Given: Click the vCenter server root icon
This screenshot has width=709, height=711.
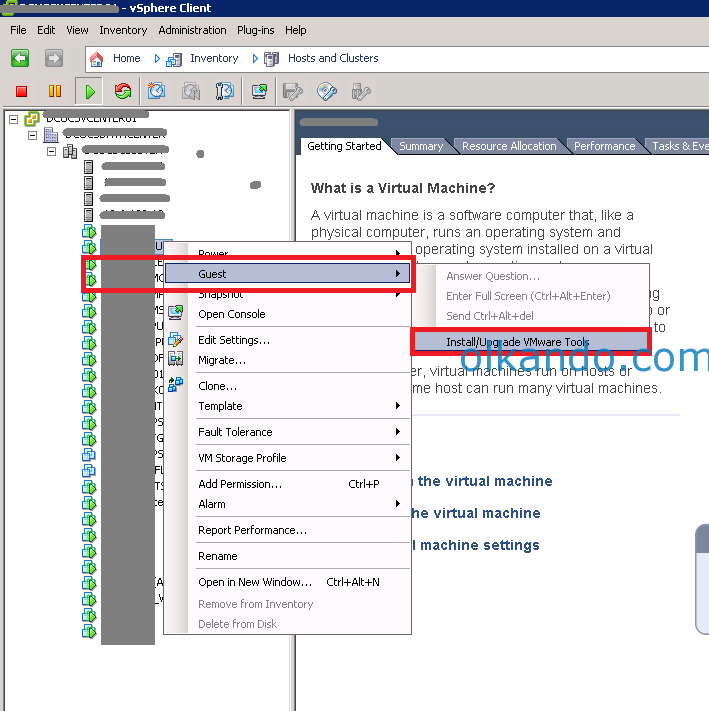Looking at the screenshot, I should (x=32, y=119).
